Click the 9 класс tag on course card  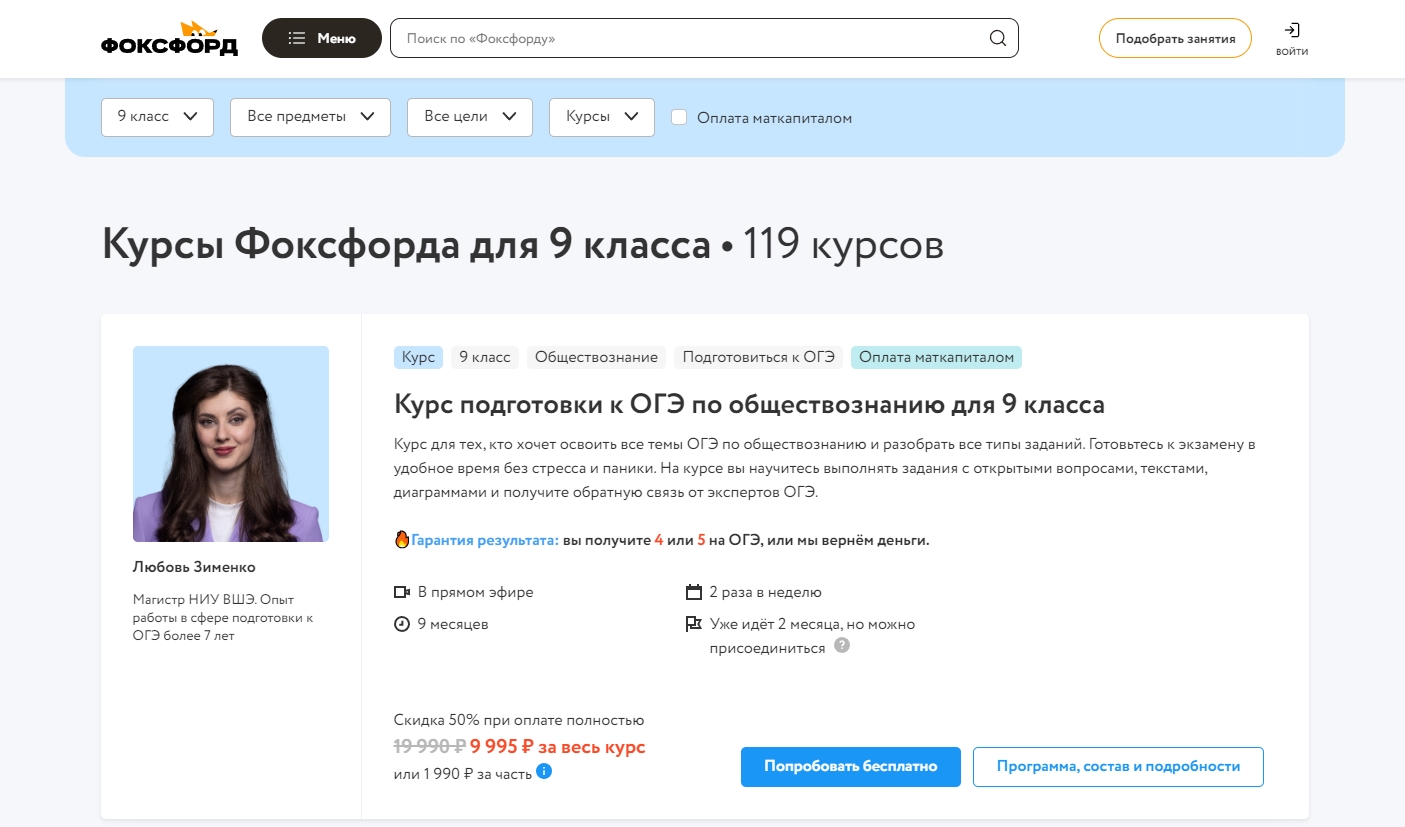(x=485, y=357)
